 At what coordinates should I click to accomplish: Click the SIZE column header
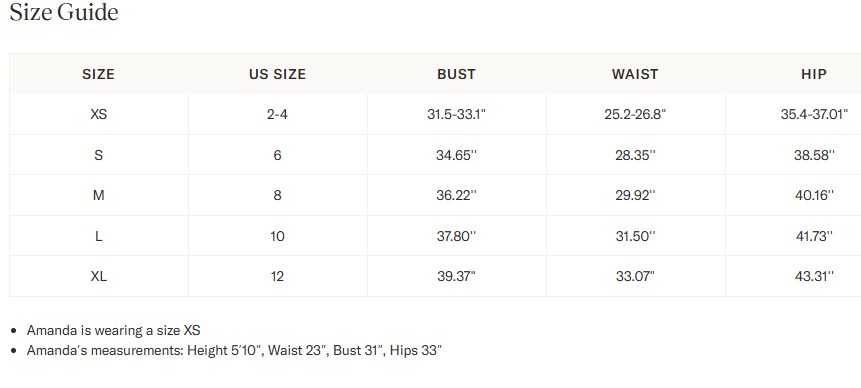pyautogui.click(x=98, y=74)
